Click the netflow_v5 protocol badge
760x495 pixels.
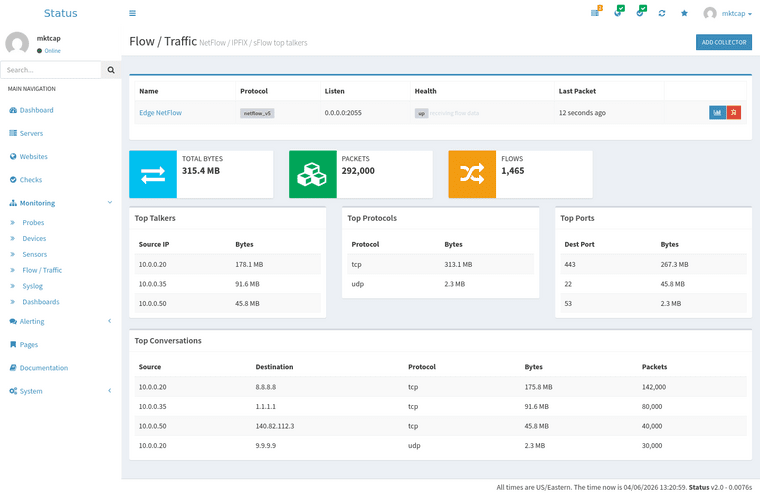[257, 113]
